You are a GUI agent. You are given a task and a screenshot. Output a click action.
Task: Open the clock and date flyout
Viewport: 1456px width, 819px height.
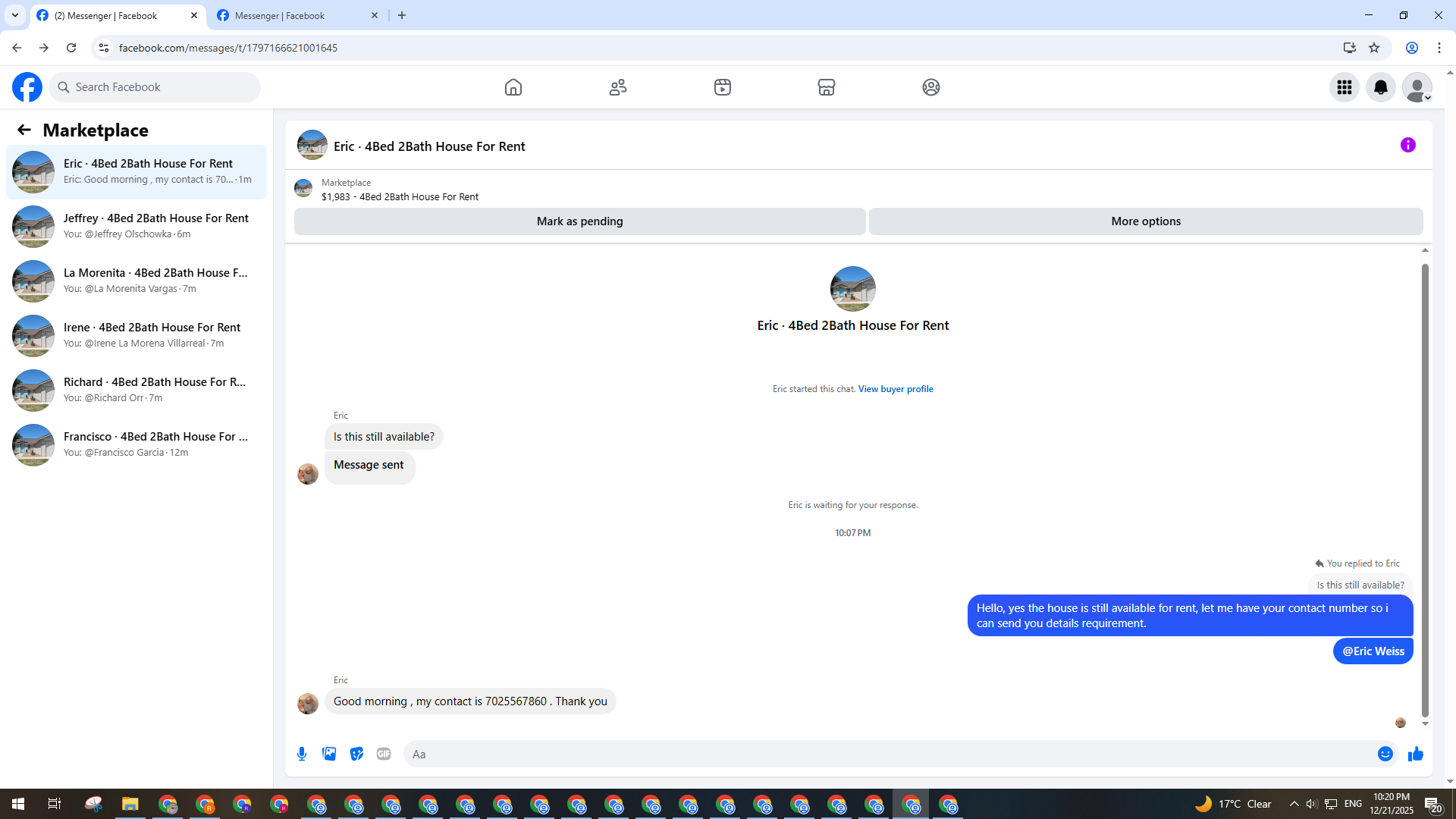click(1392, 804)
